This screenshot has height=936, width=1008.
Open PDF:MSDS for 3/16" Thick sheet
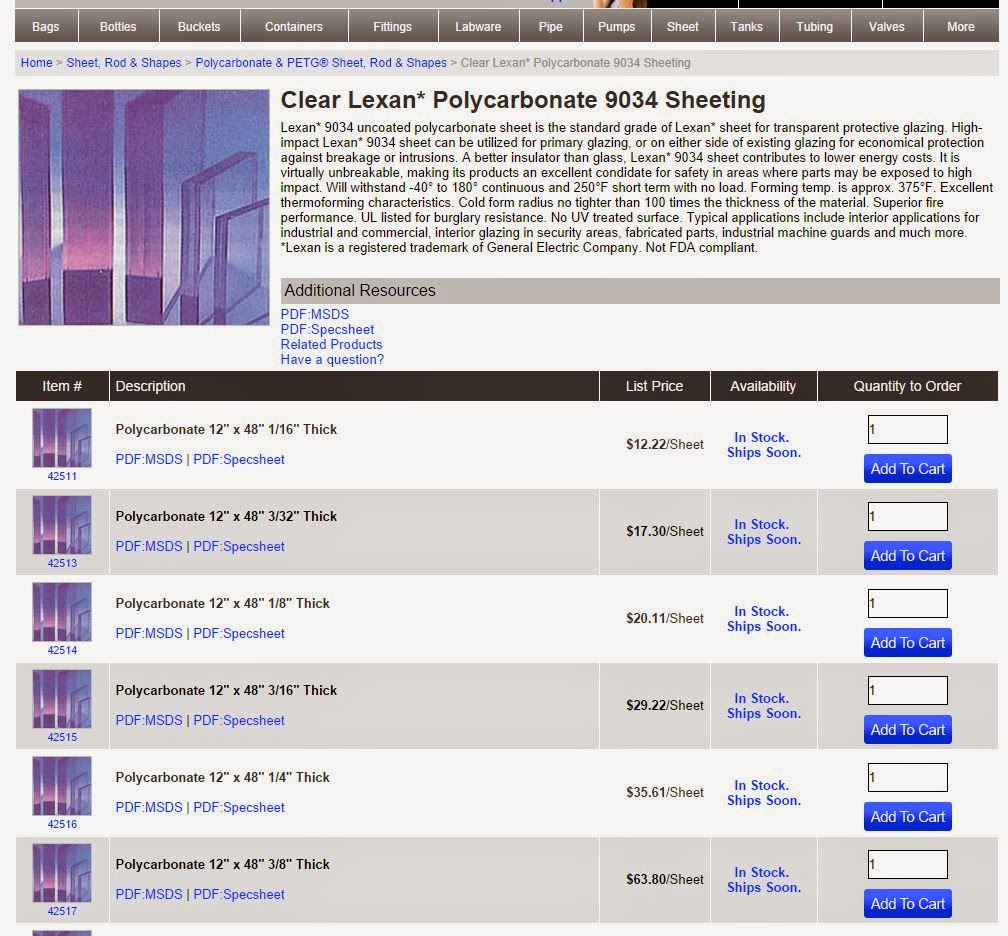point(149,720)
